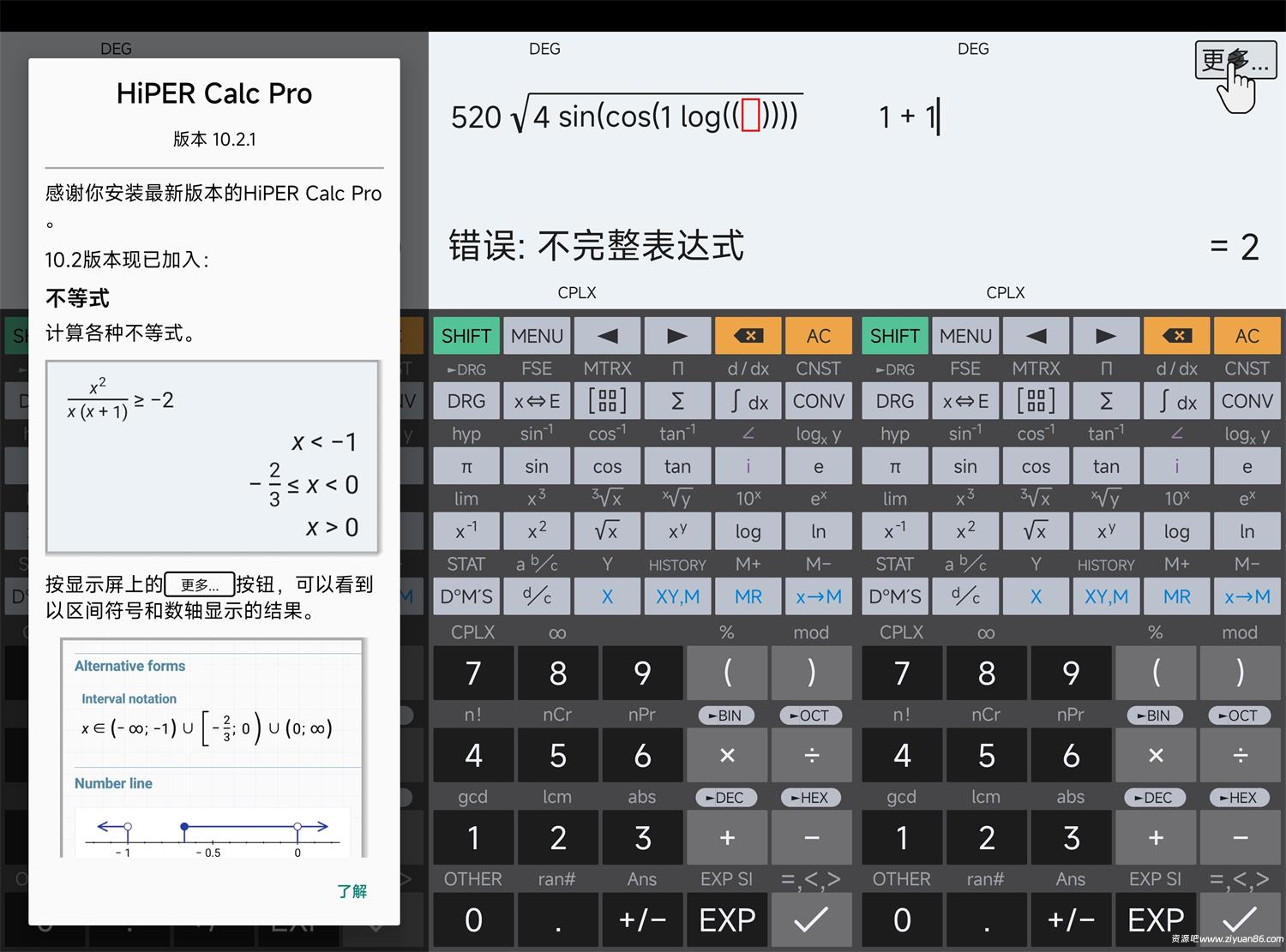Tap the sin key on middle calculator

(x=537, y=466)
